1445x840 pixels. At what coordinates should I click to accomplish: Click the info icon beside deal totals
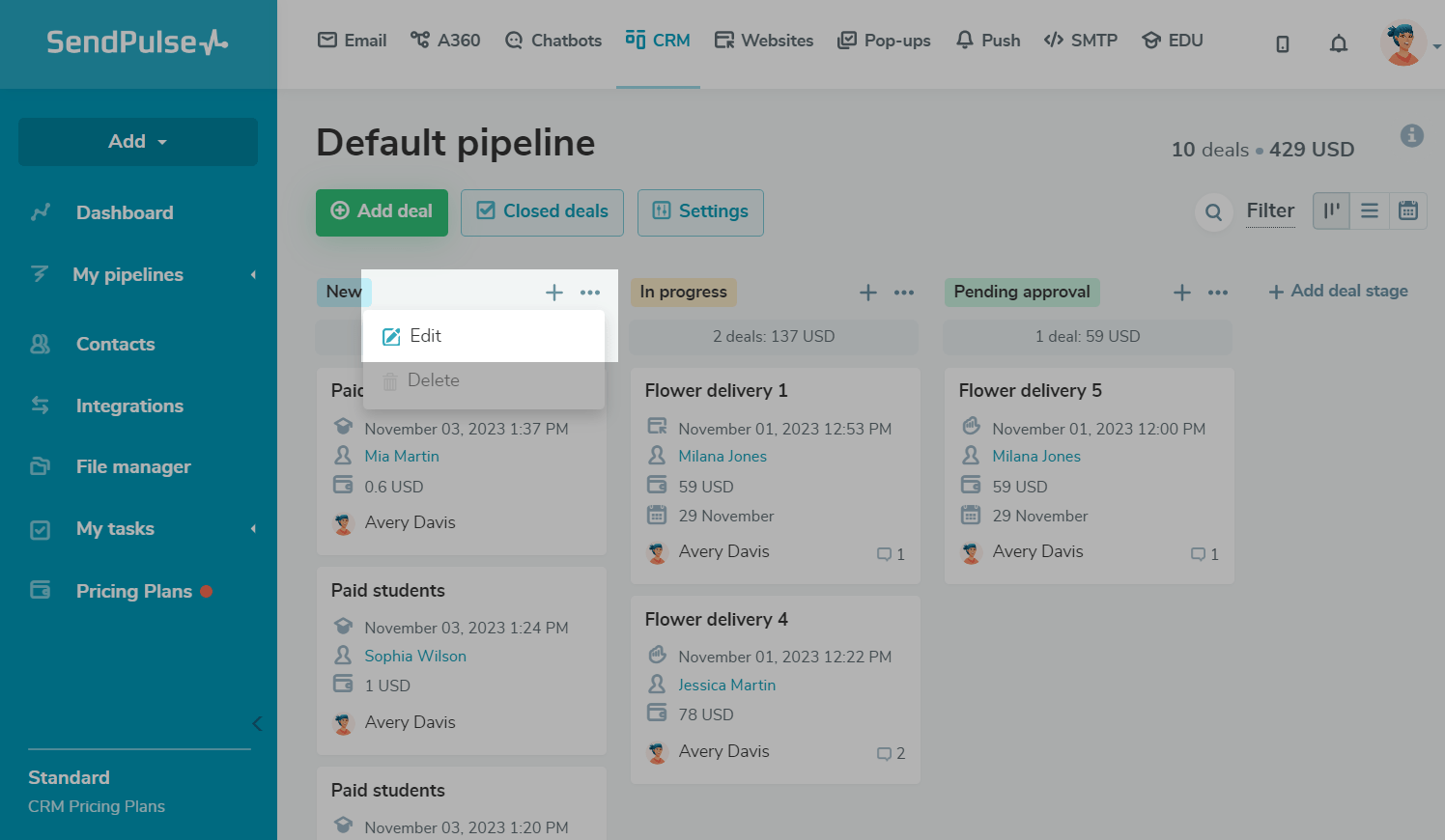tap(1411, 136)
